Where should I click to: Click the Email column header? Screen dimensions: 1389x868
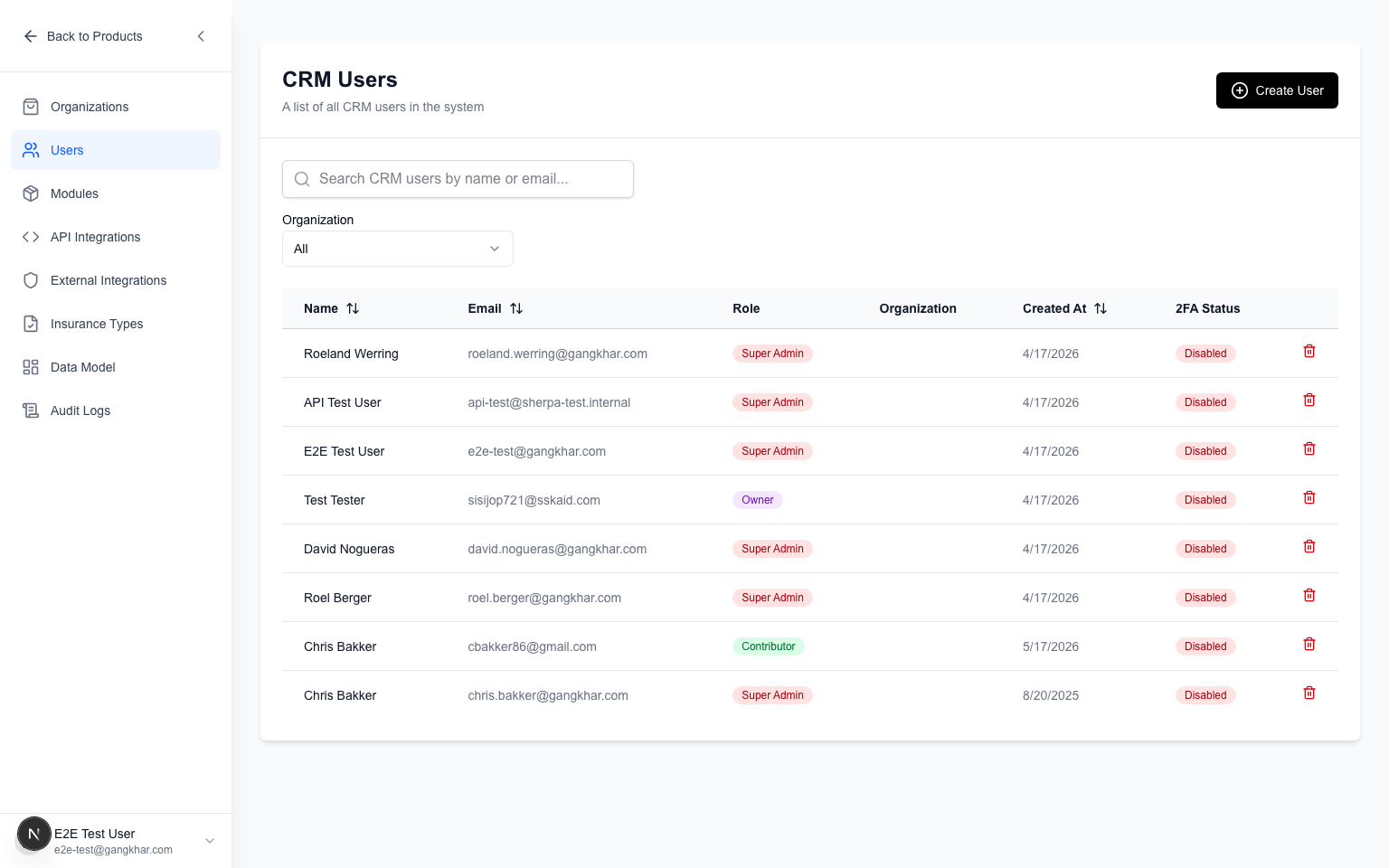point(485,308)
